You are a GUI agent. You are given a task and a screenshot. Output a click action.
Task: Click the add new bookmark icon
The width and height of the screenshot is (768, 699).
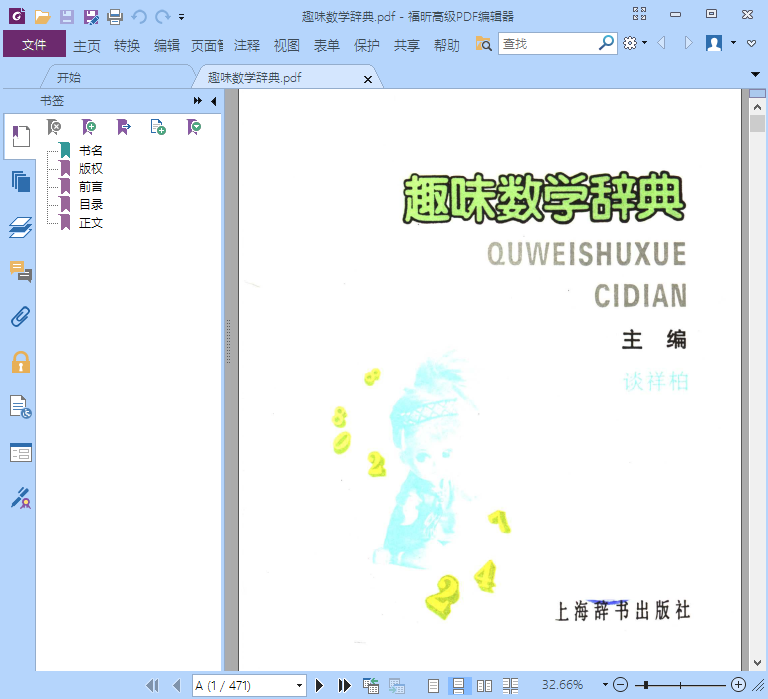[89, 127]
